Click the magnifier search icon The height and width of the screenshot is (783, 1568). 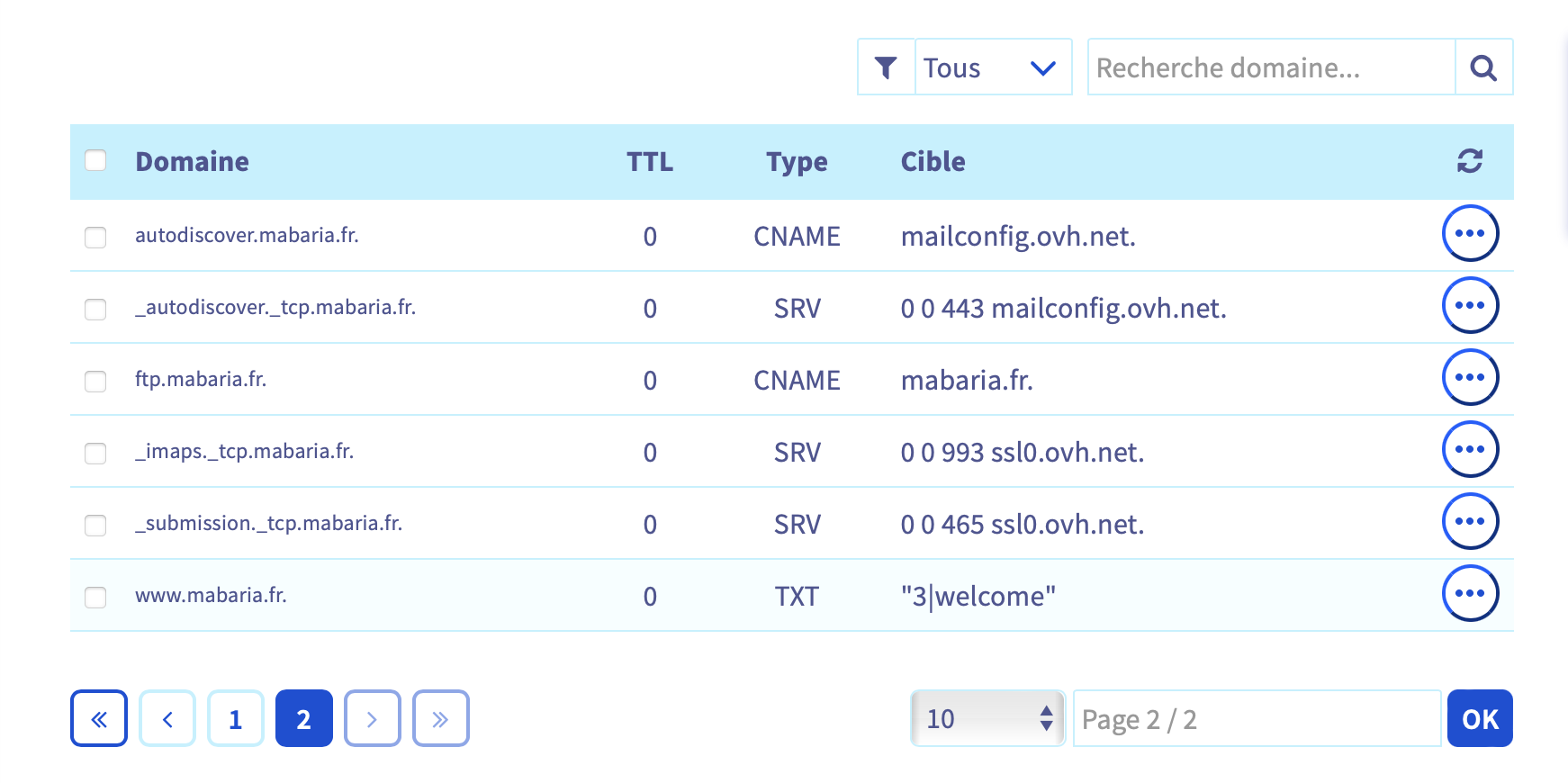[x=1483, y=67]
